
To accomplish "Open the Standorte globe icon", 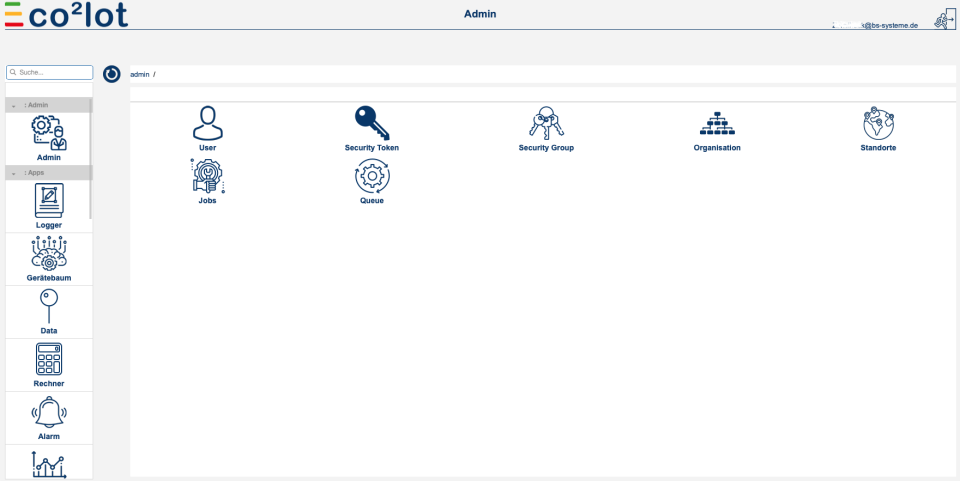I will (x=879, y=123).
